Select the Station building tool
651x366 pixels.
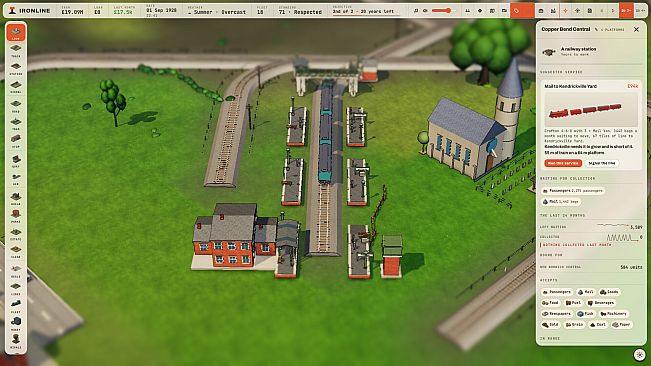[15, 68]
